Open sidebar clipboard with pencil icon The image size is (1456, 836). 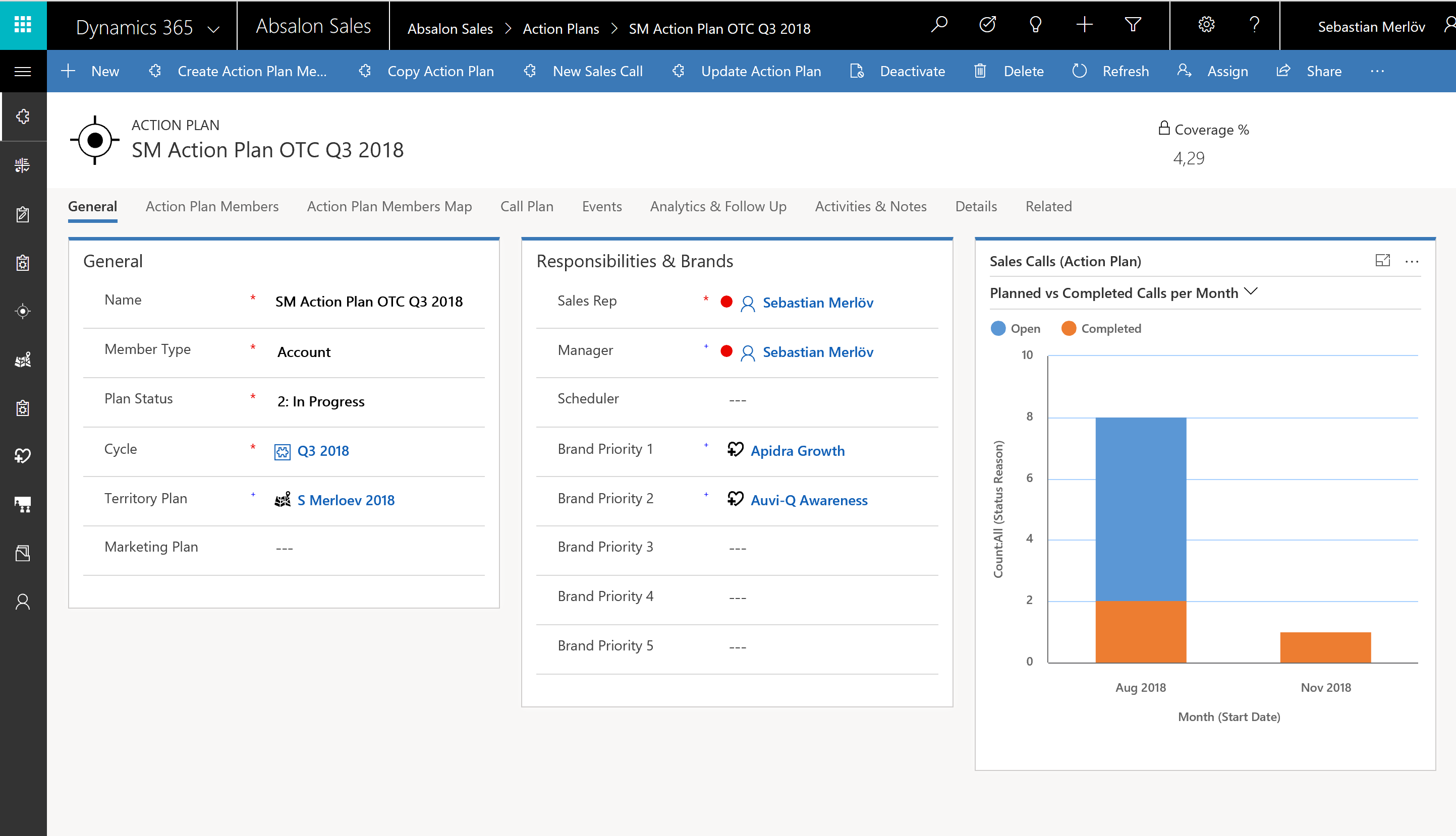click(x=23, y=215)
